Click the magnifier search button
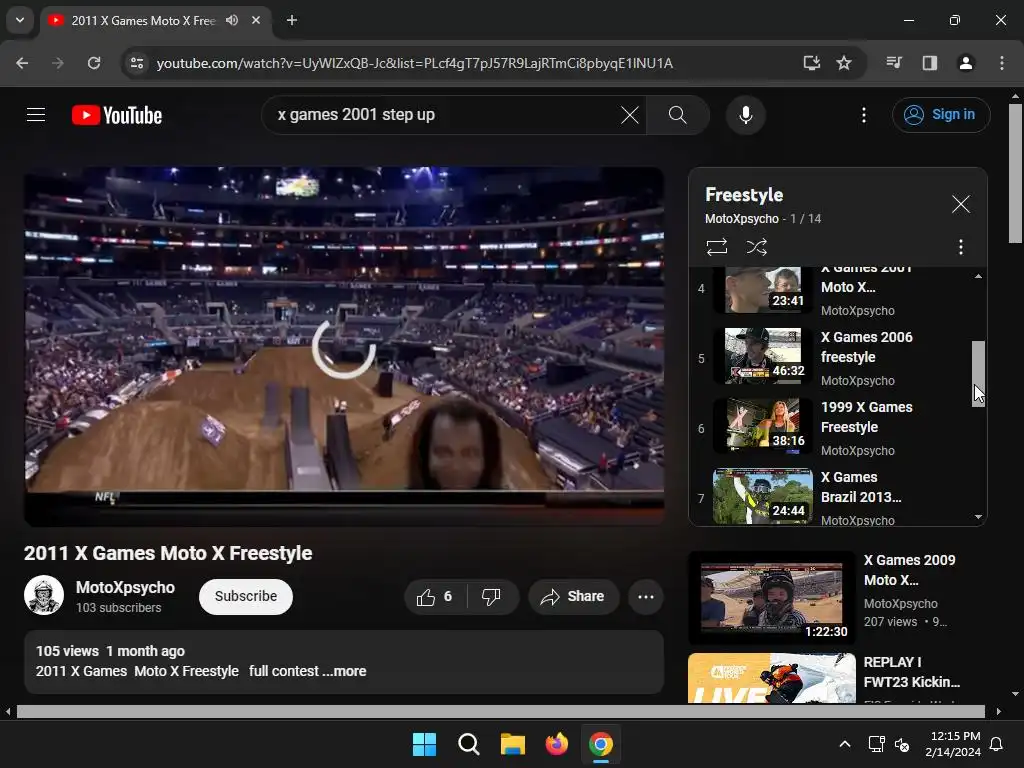 [x=677, y=115]
